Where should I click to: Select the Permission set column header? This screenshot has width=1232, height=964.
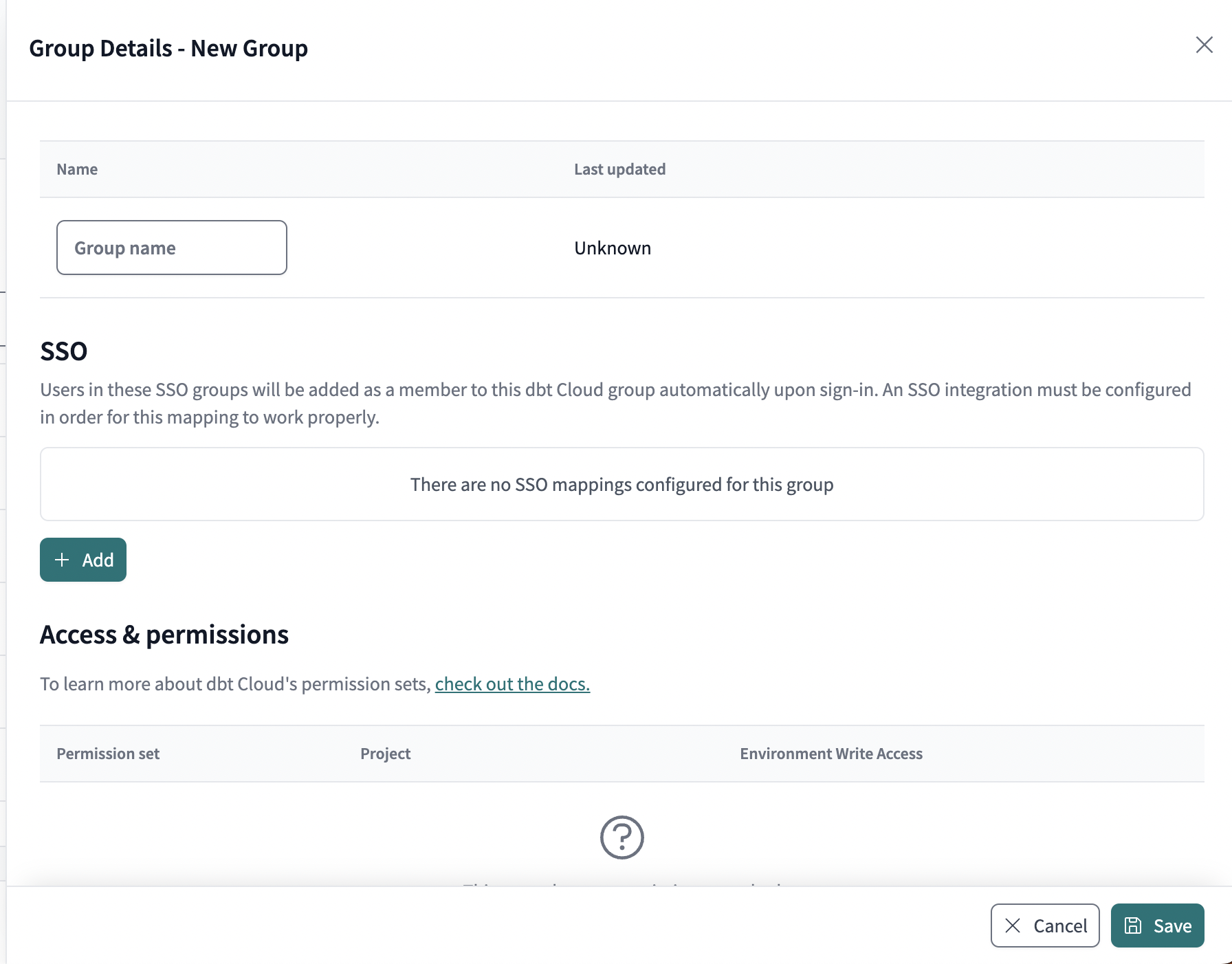(108, 754)
